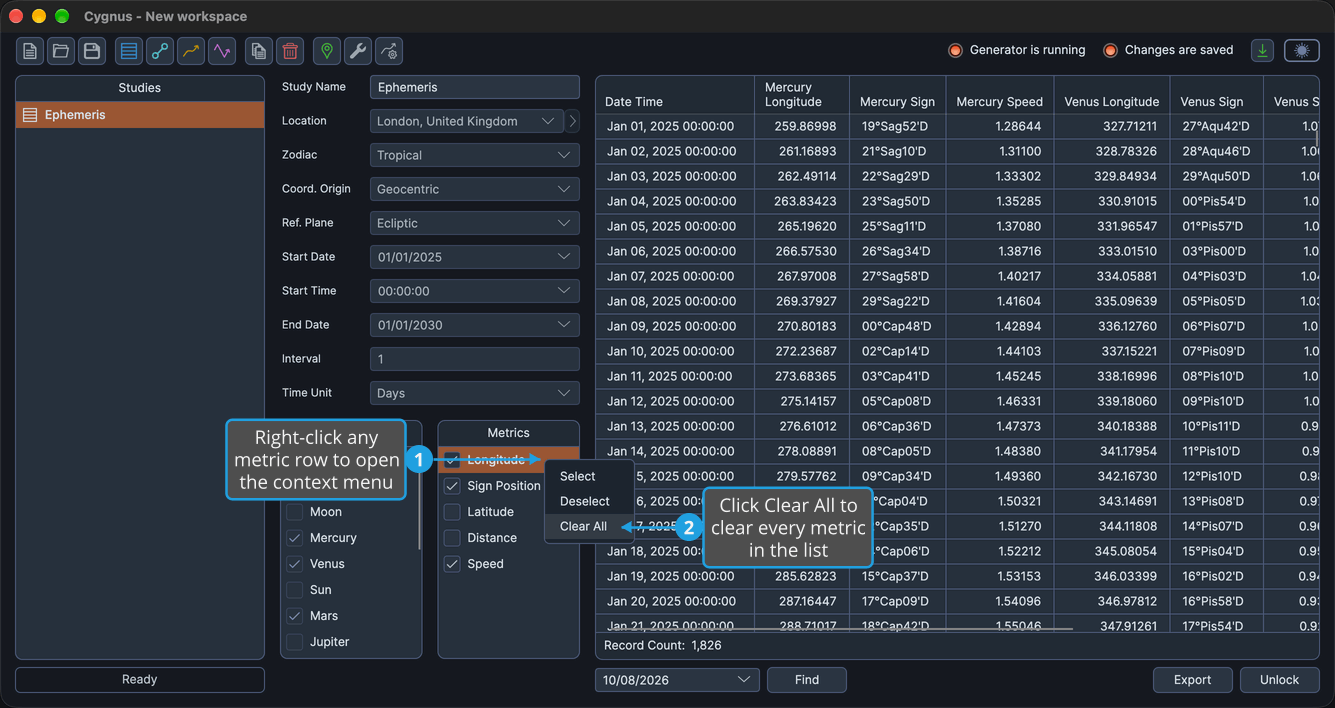The width and height of the screenshot is (1335, 708).
Task: Toggle light theme with the sun icon
Action: pyautogui.click(x=1302, y=50)
